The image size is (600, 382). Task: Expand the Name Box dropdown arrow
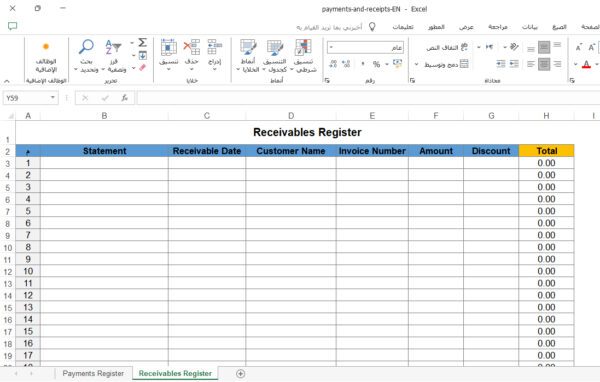click(x=52, y=98)
